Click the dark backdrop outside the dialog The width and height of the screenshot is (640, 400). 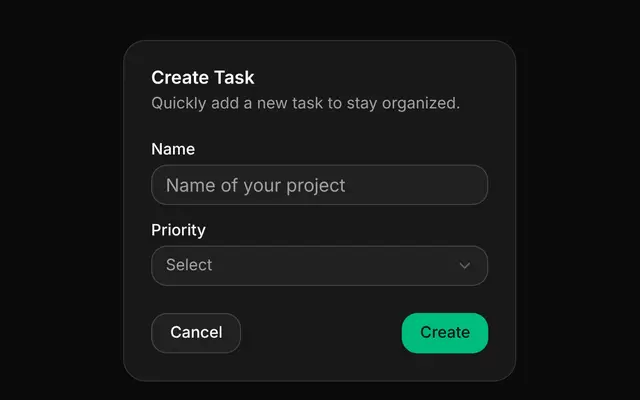click(x=61, y=204)
